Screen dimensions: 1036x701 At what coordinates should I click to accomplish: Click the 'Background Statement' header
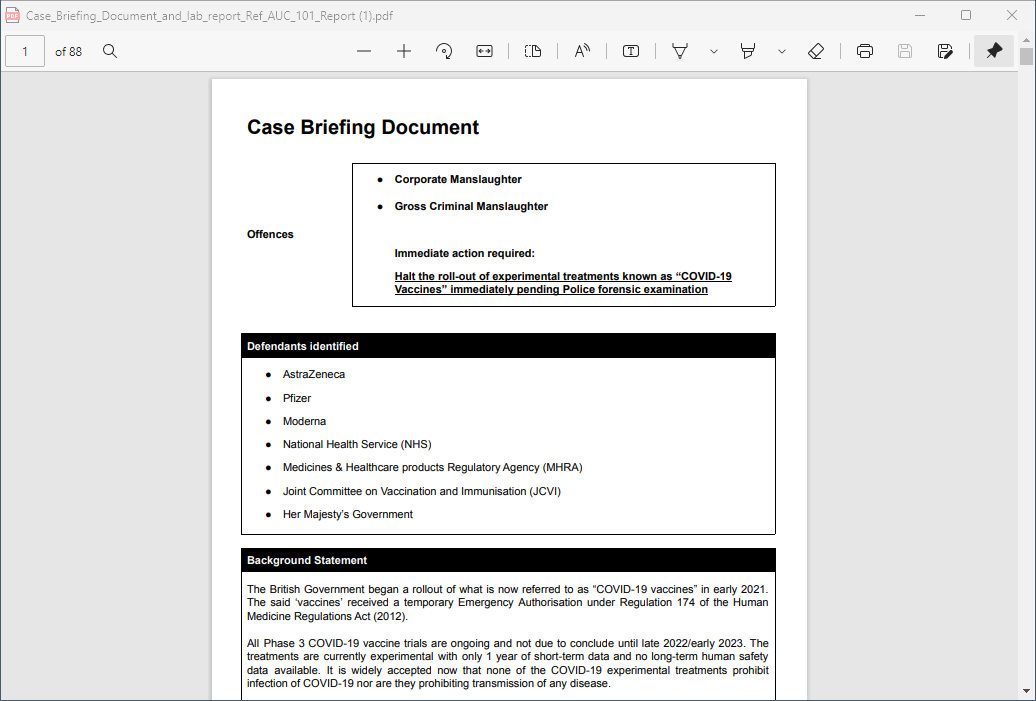coord(307,560)
